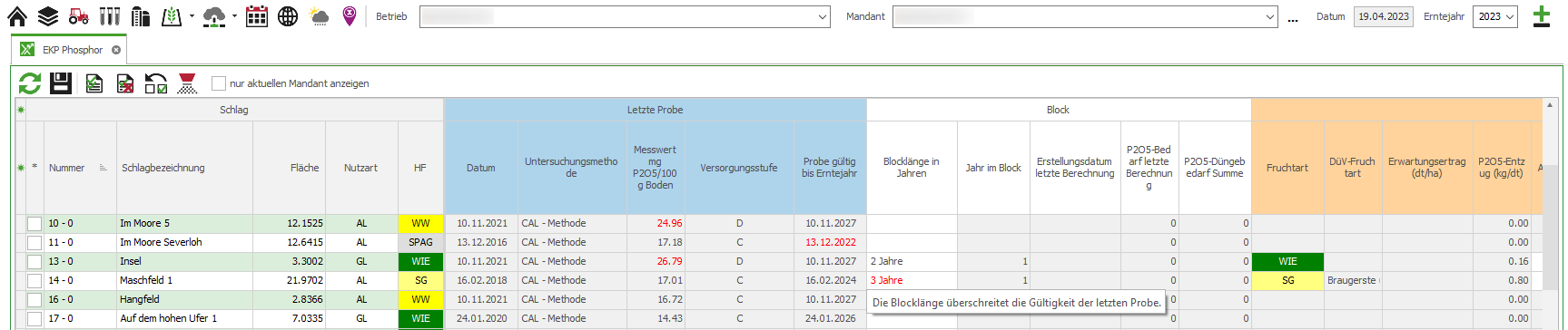Tick the checkbox for row 11 - 0
1568x330 pixels.
(x=35, y=243)
